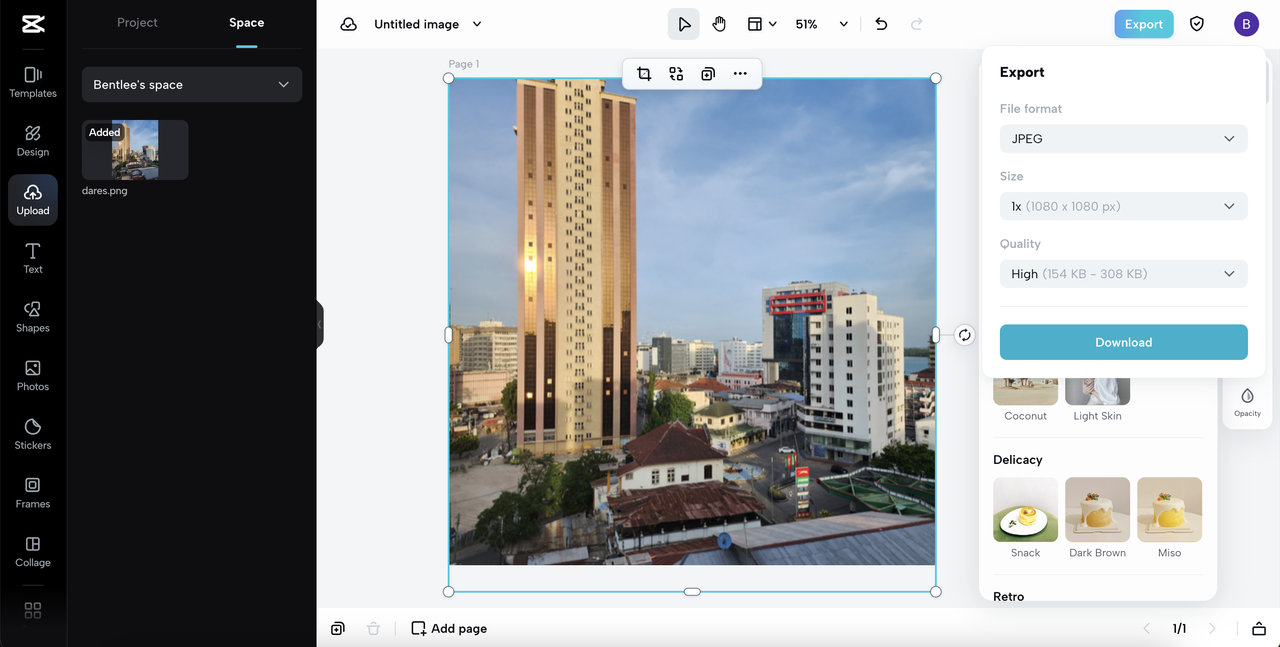Open the Stickers panel in sidebar
The image size is (1280, 647).
coord(33,433)
